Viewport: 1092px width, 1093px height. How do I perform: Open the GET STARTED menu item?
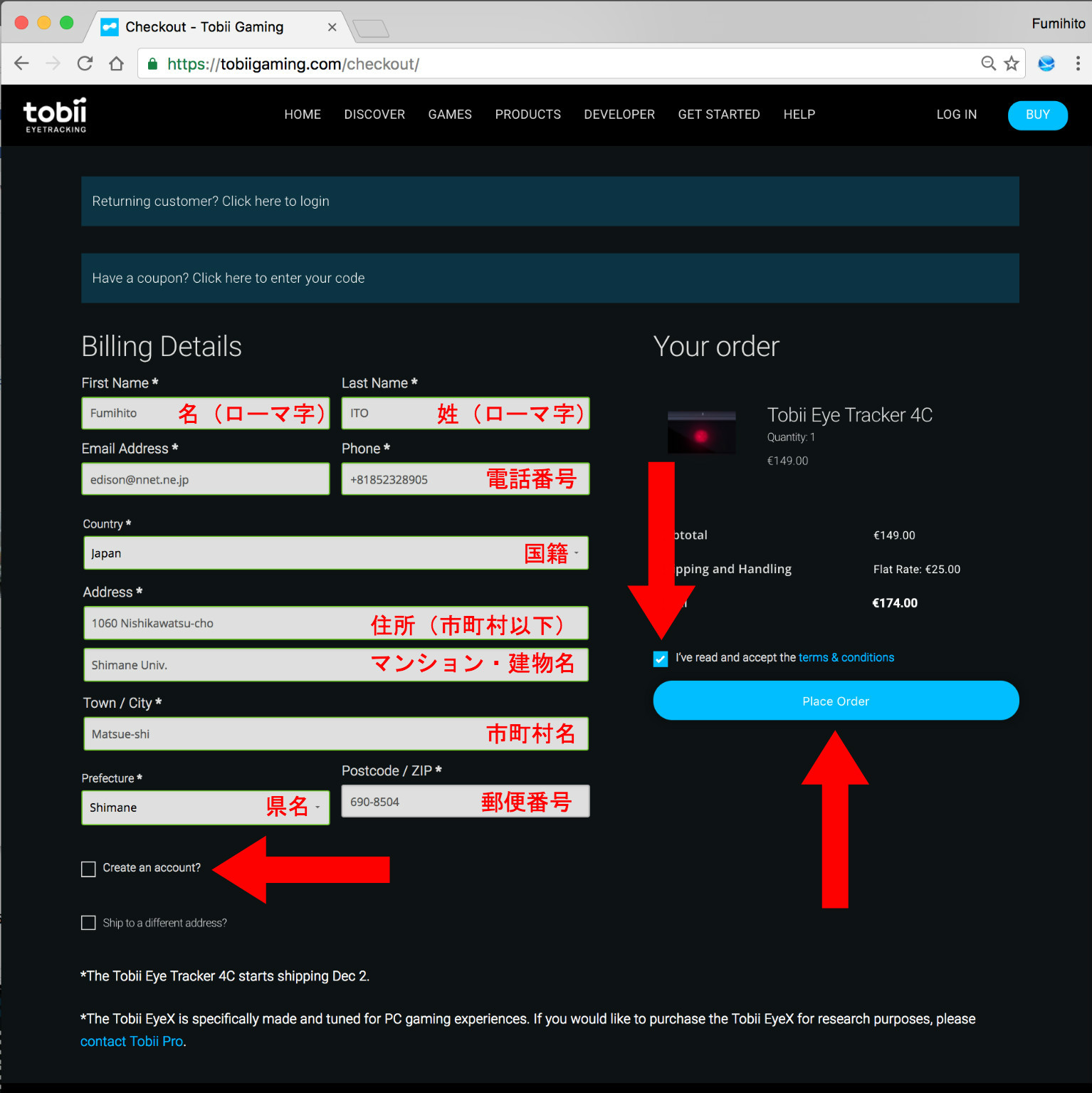[x=719, y=115]
